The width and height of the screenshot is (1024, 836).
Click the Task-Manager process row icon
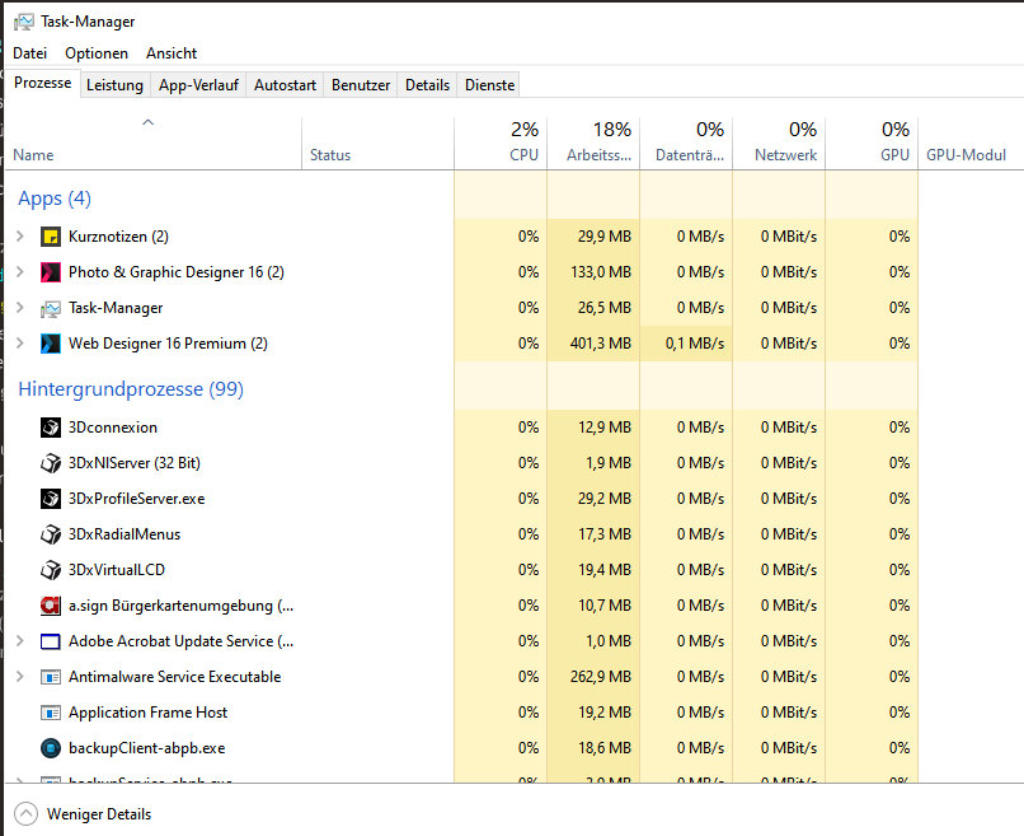pos(50,308)
